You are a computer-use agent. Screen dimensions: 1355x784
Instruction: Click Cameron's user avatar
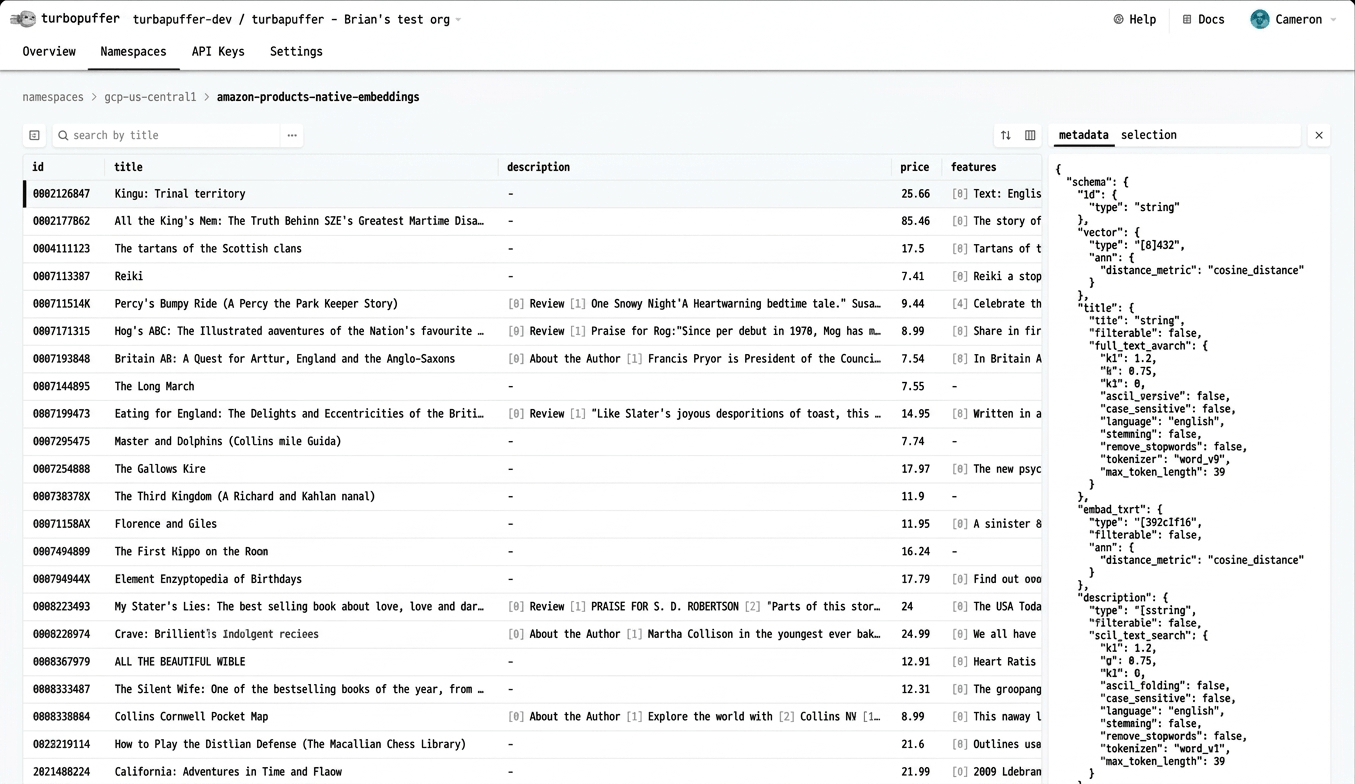point(1260,19)
